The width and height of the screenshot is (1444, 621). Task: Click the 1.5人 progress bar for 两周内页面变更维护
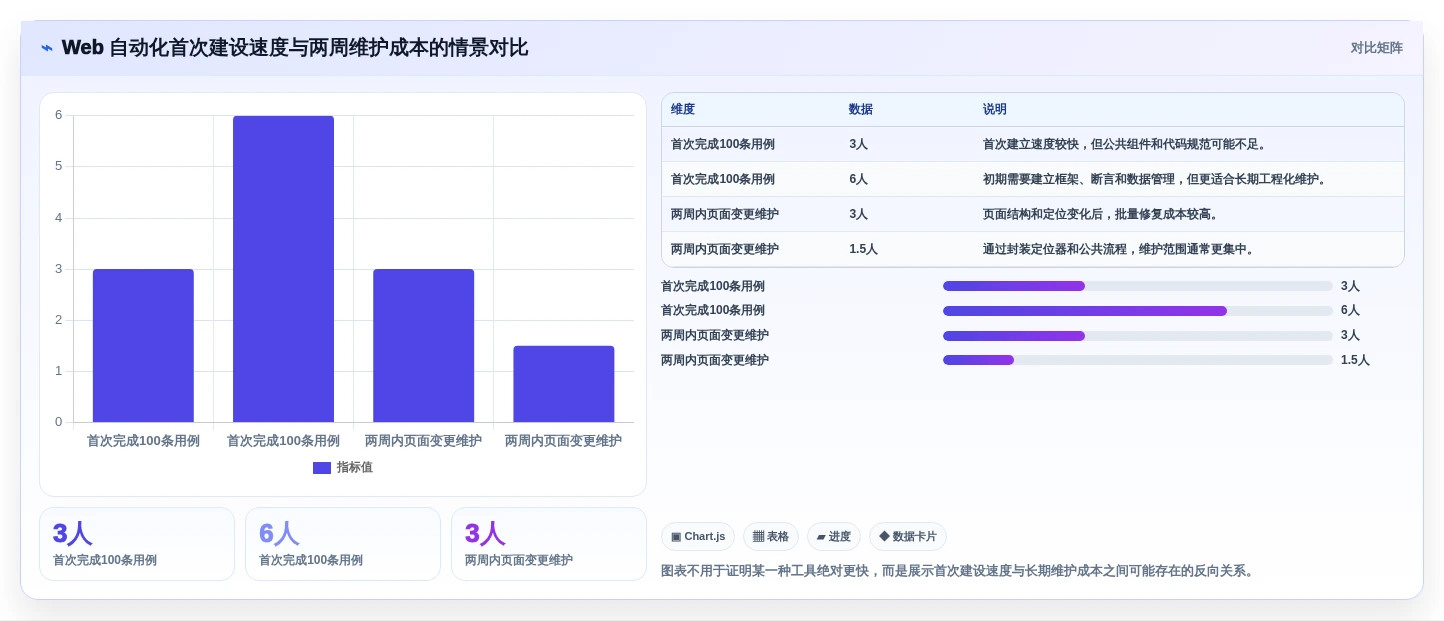1137,360
